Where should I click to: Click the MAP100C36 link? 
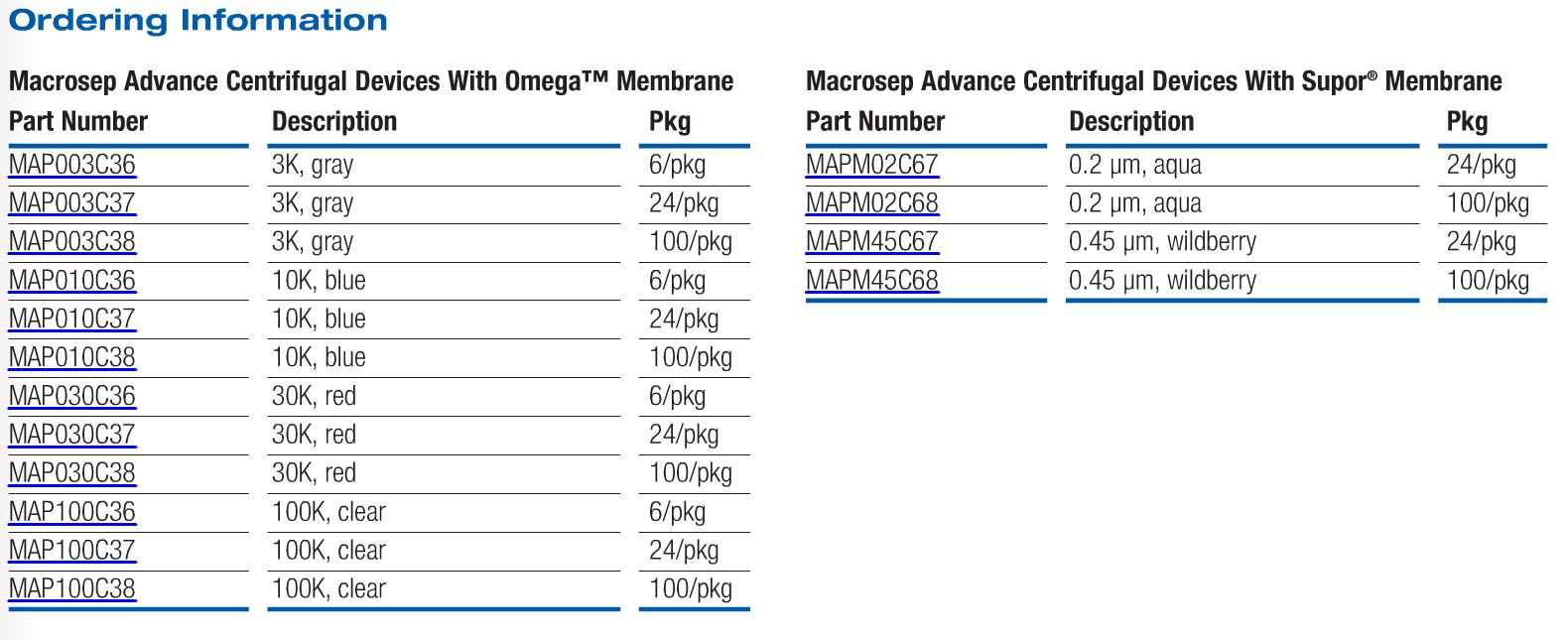pyautogui.click(x=72, y=512)
